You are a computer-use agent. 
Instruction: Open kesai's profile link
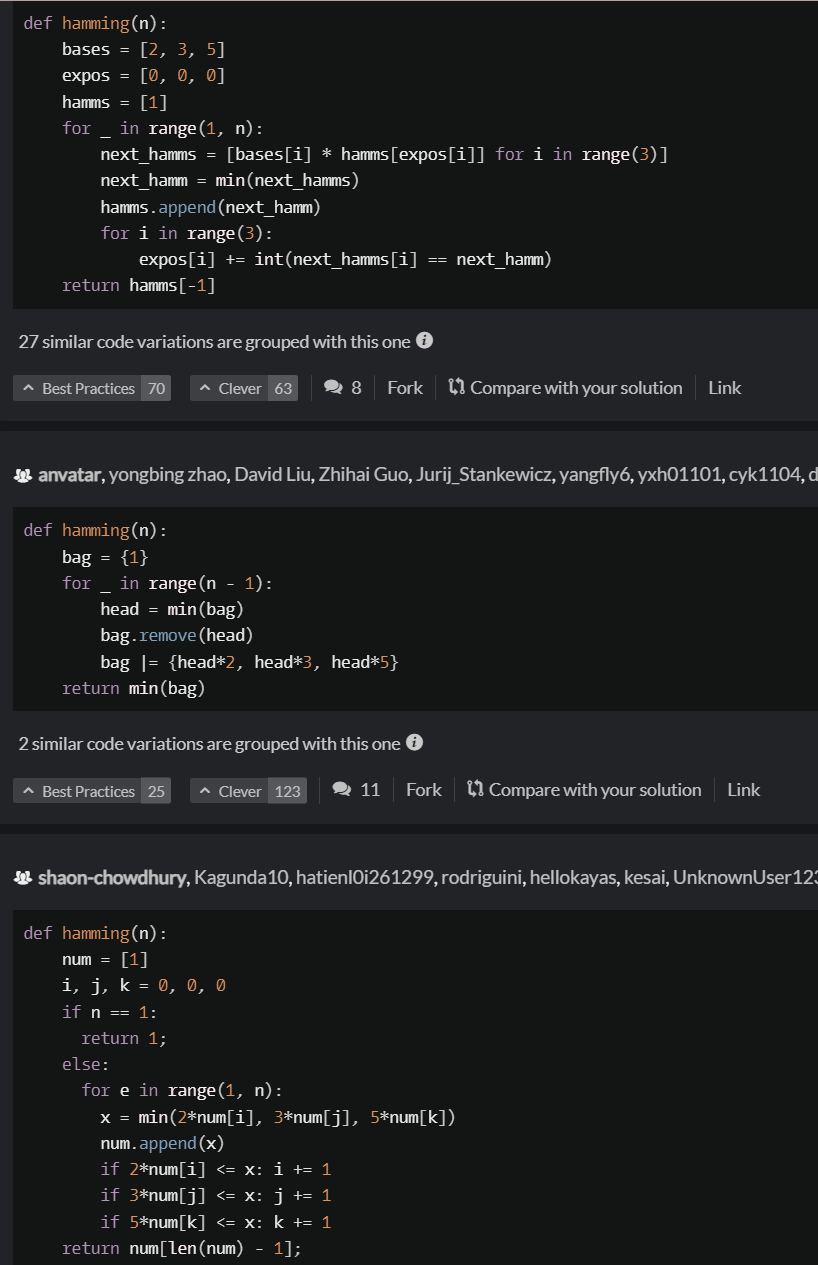pos(644,878)
